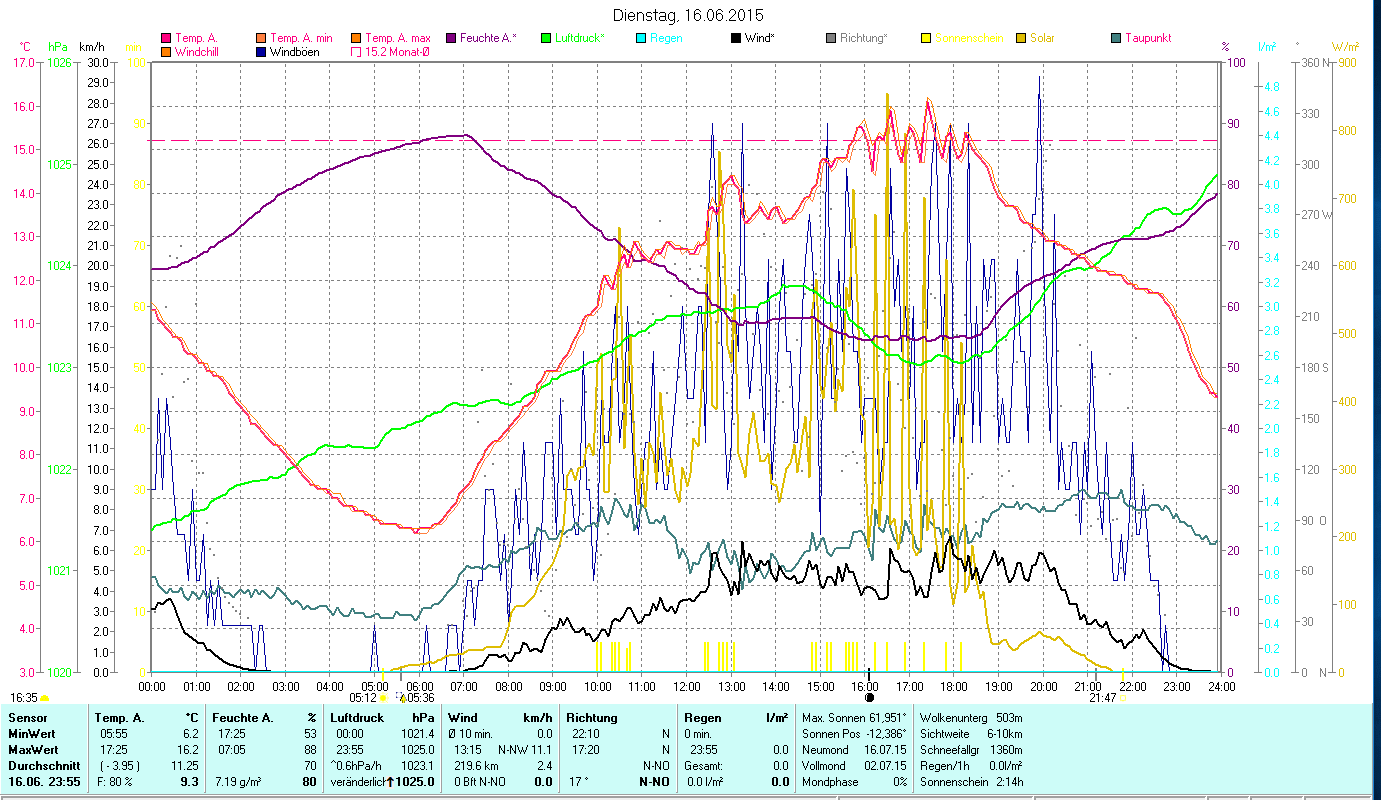This screenshot has height=800, width=1381.
Task: Click the °C axis unit label
Action: [25, 47]
